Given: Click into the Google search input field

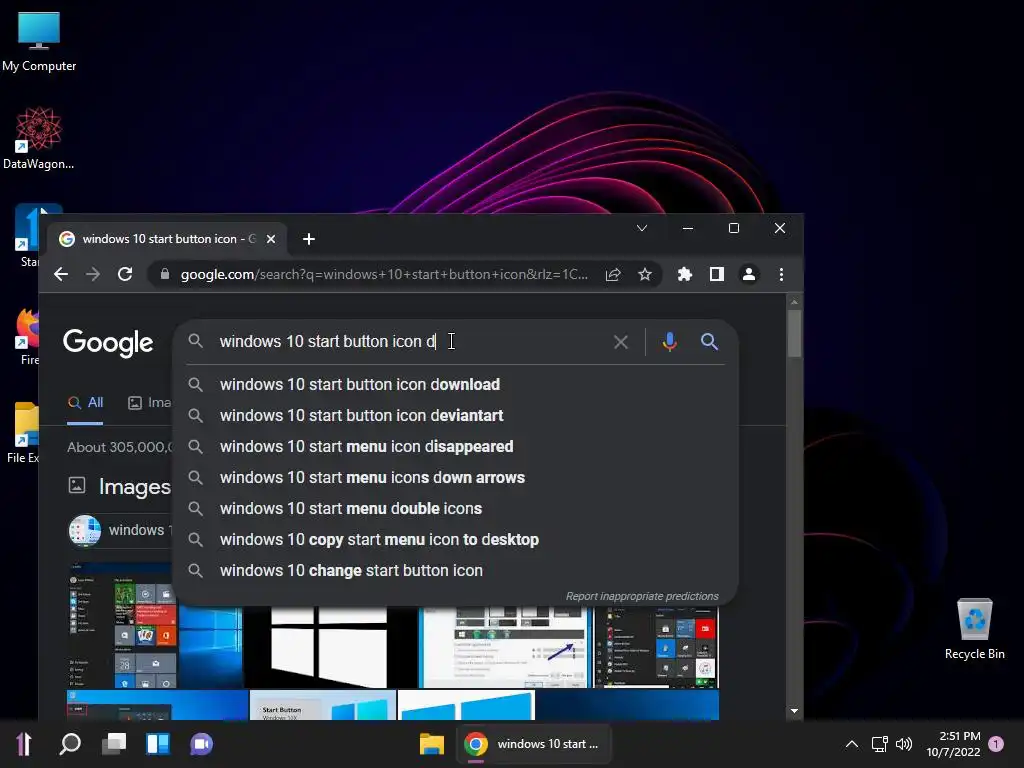Looking at the screenshot, I should tap(411, 342).
